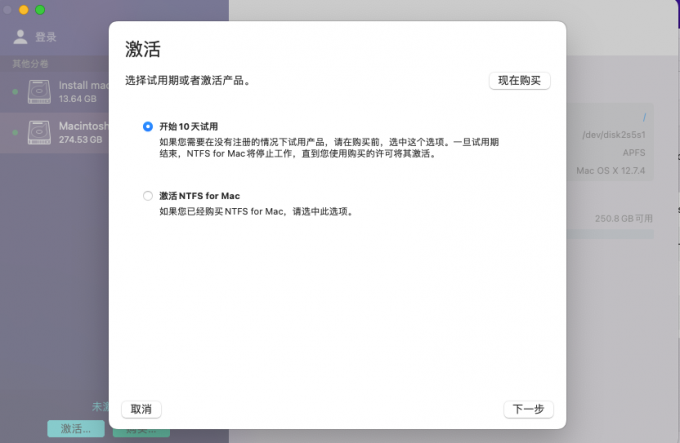
Task: Click the disk usage progress bar
Action: [610, 235]
